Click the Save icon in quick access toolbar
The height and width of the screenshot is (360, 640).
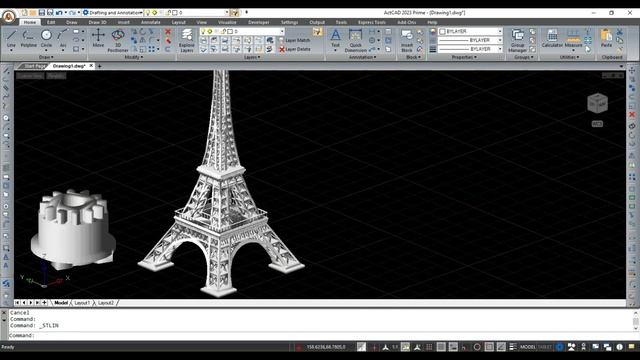42,13
